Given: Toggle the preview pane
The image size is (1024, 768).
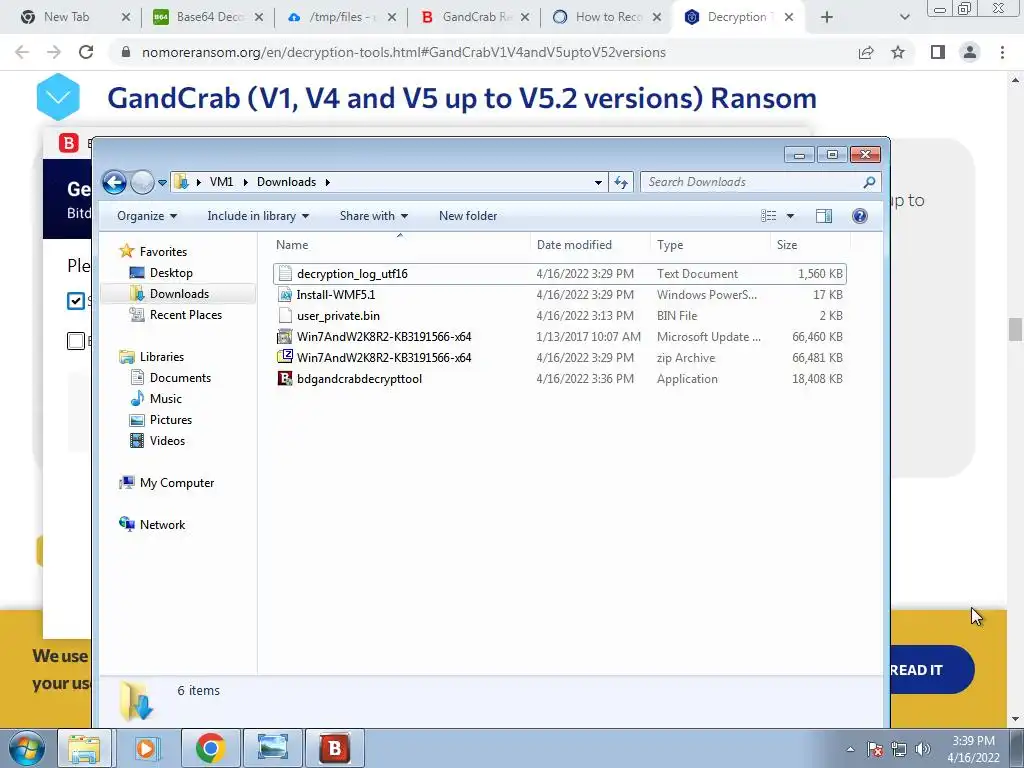Looking at the screenshot, I should [x=824, y=216].
